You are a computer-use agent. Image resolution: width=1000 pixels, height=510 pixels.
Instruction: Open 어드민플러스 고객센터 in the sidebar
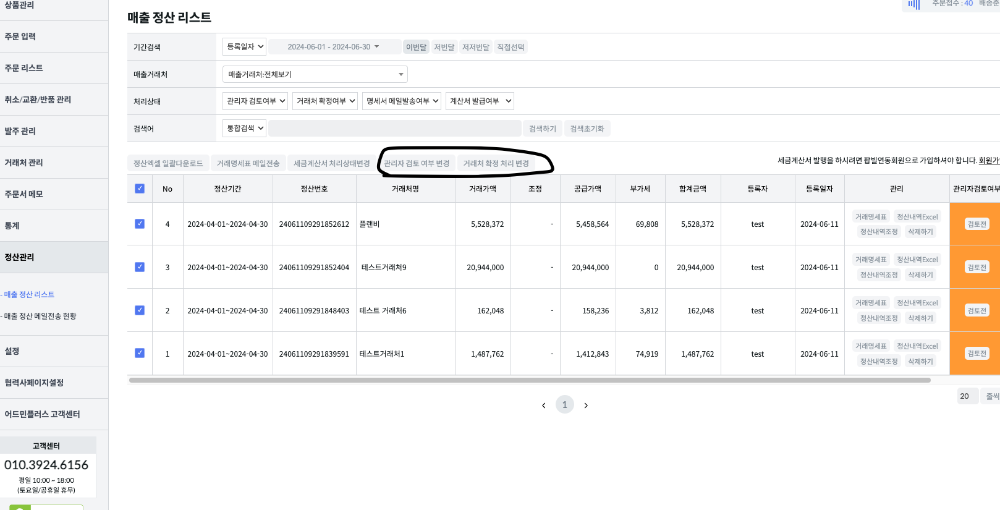54,414
